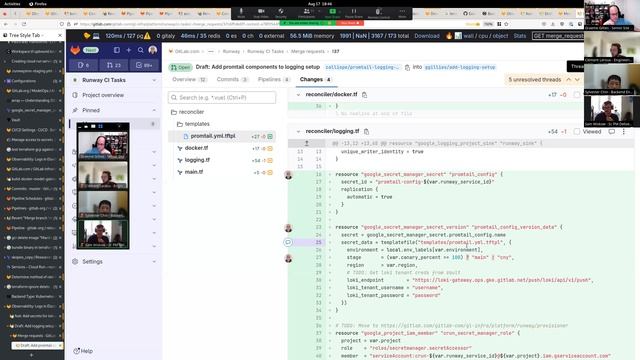640x360 pixels.
Task: Open the to-do list counter
Action: 144,65
